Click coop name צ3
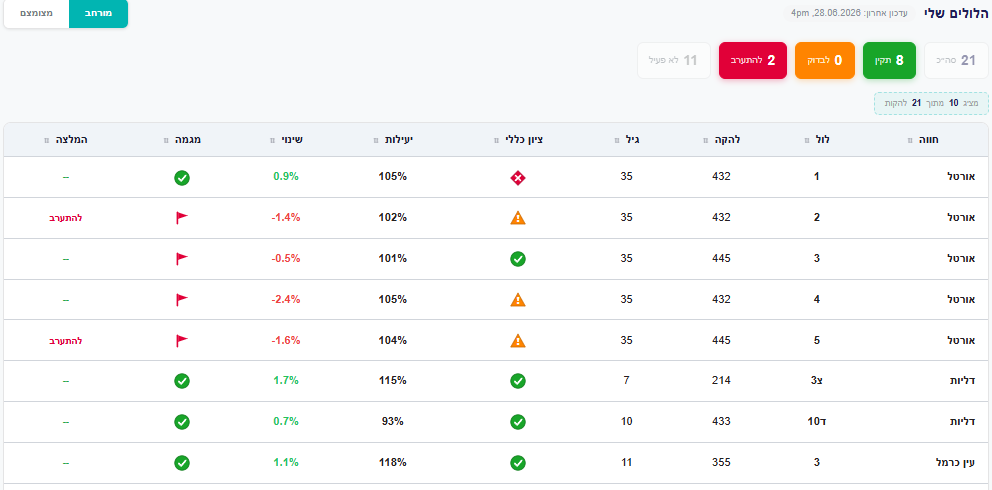 pyautogui.click(x=816, y=381)
